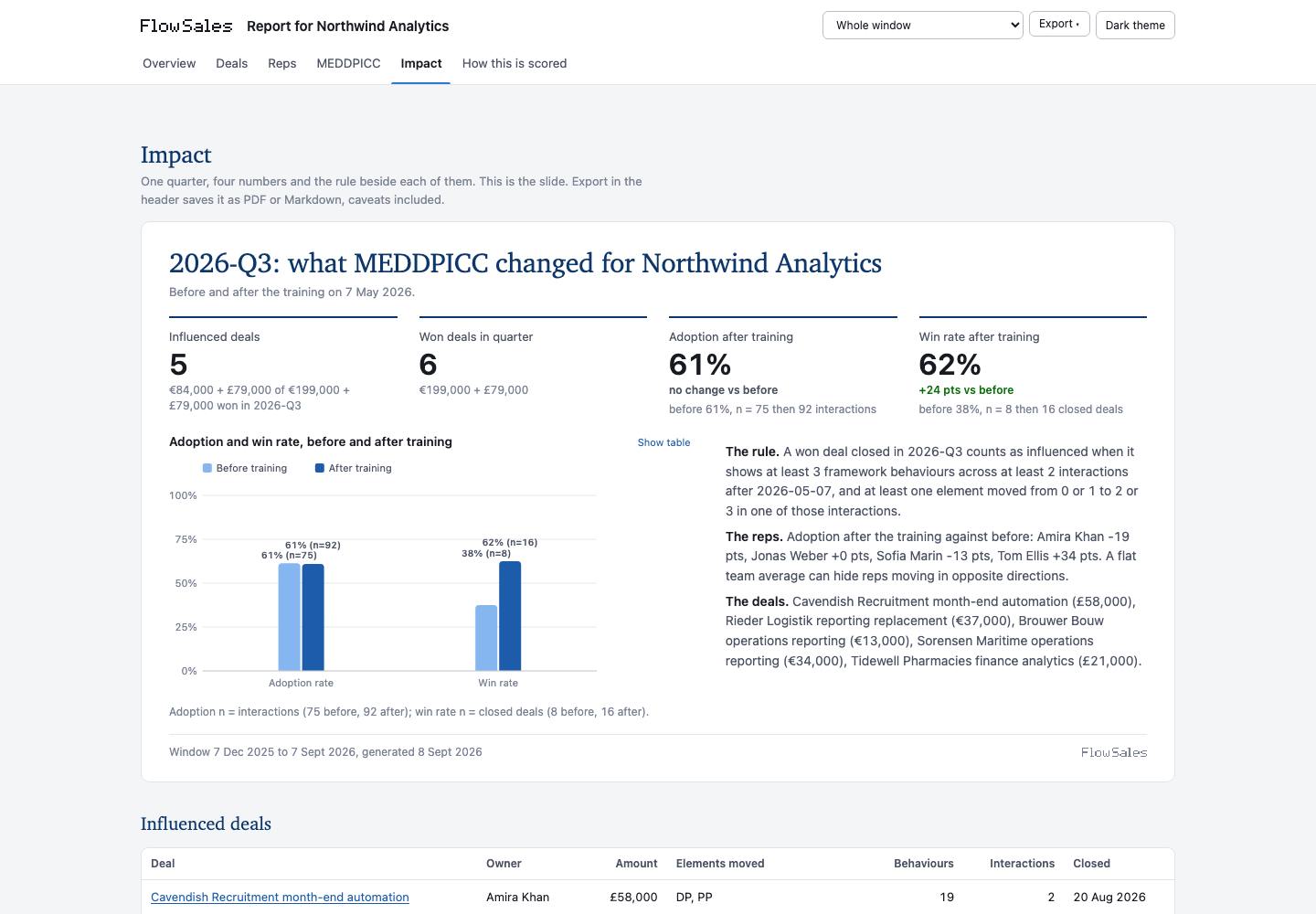The height and width of the screenshot is (914, 1316).
Task: Click the Behaviours column header
Action: 924,864
